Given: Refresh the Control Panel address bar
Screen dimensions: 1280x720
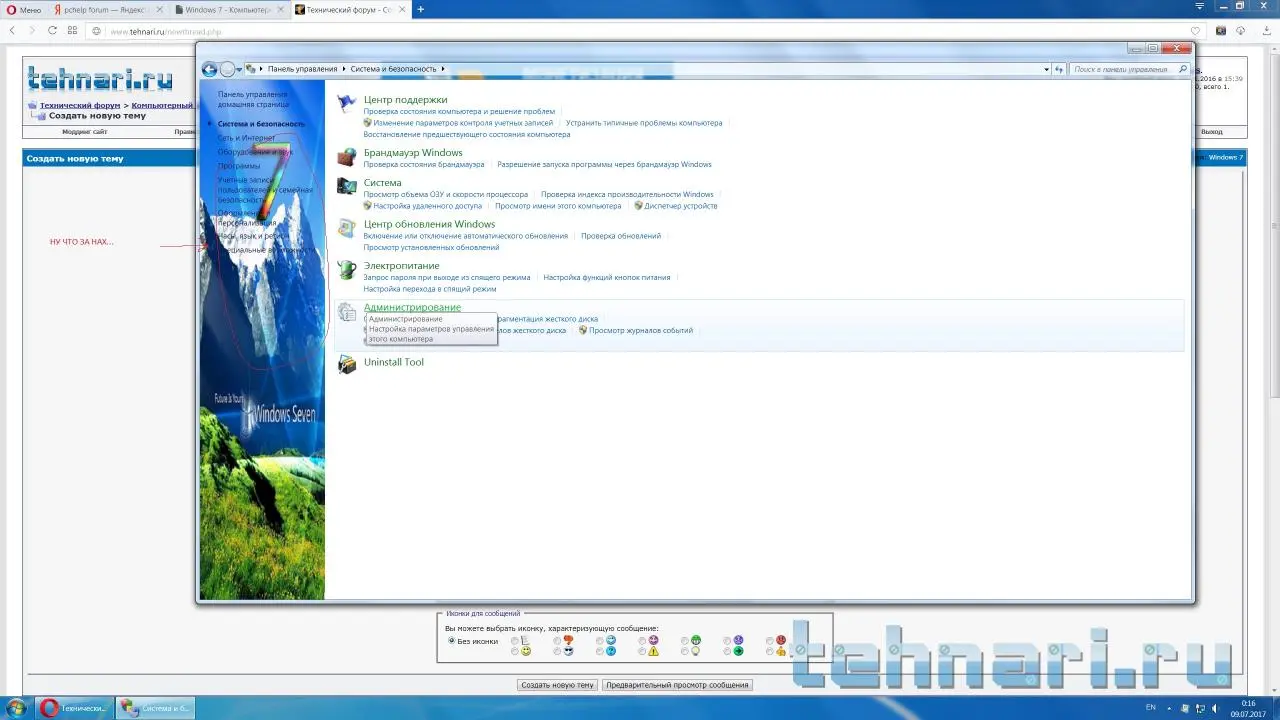Looking at the screenshot, I should [1059, 69].
